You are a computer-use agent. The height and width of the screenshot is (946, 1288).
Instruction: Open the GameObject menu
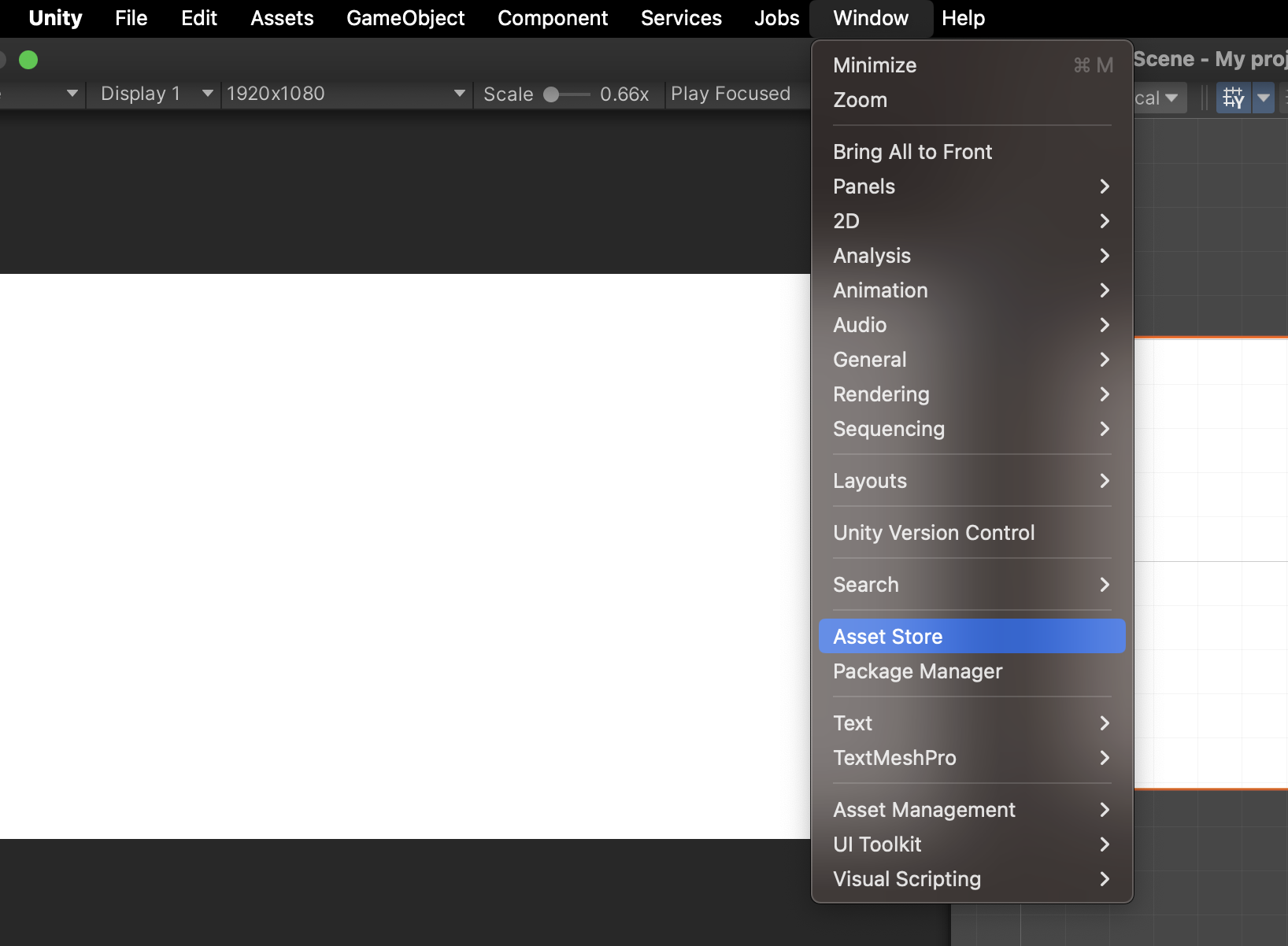(405, 18)
